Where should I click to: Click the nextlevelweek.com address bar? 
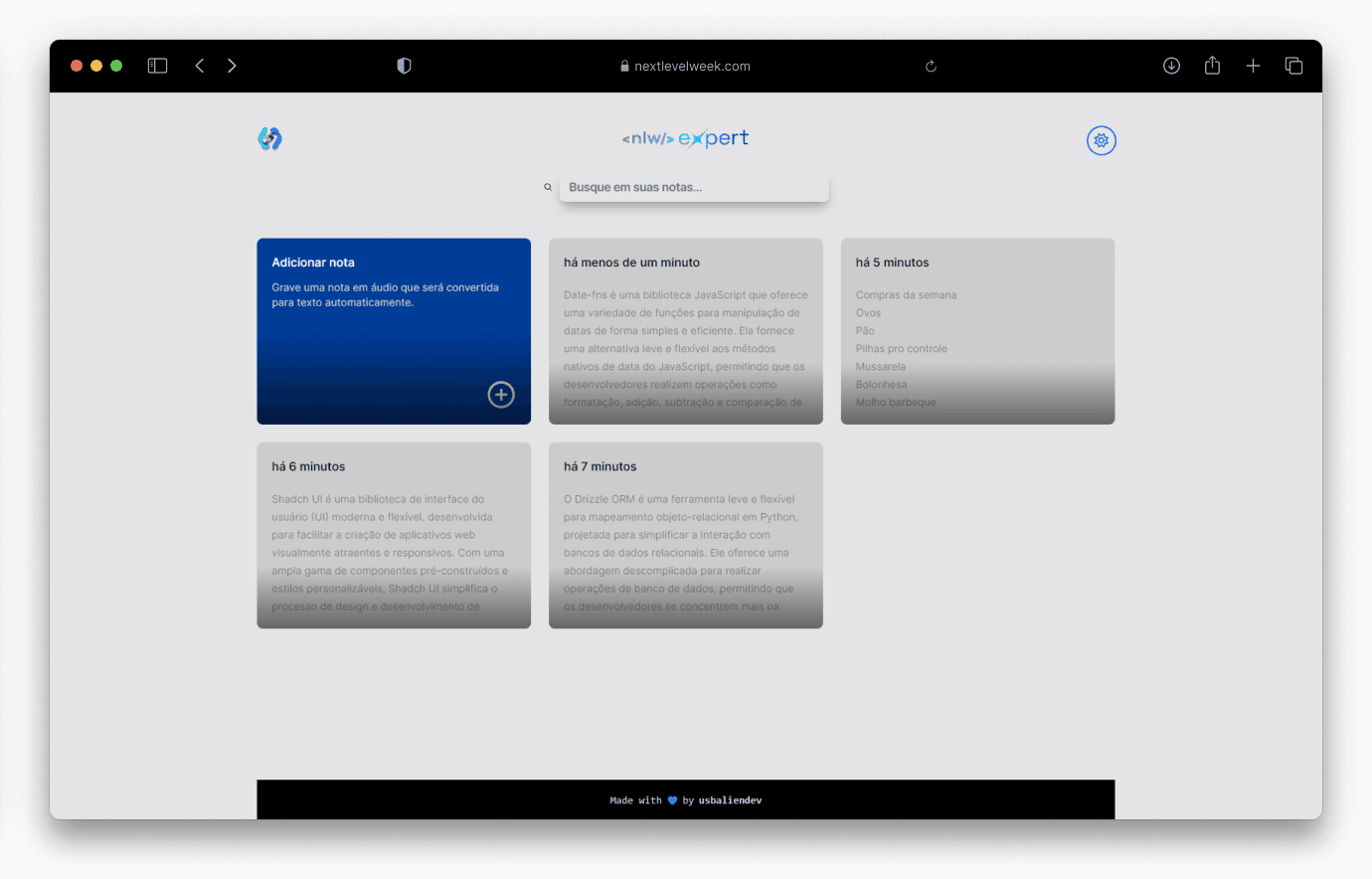pyautogui.click(x=685, y=67)
